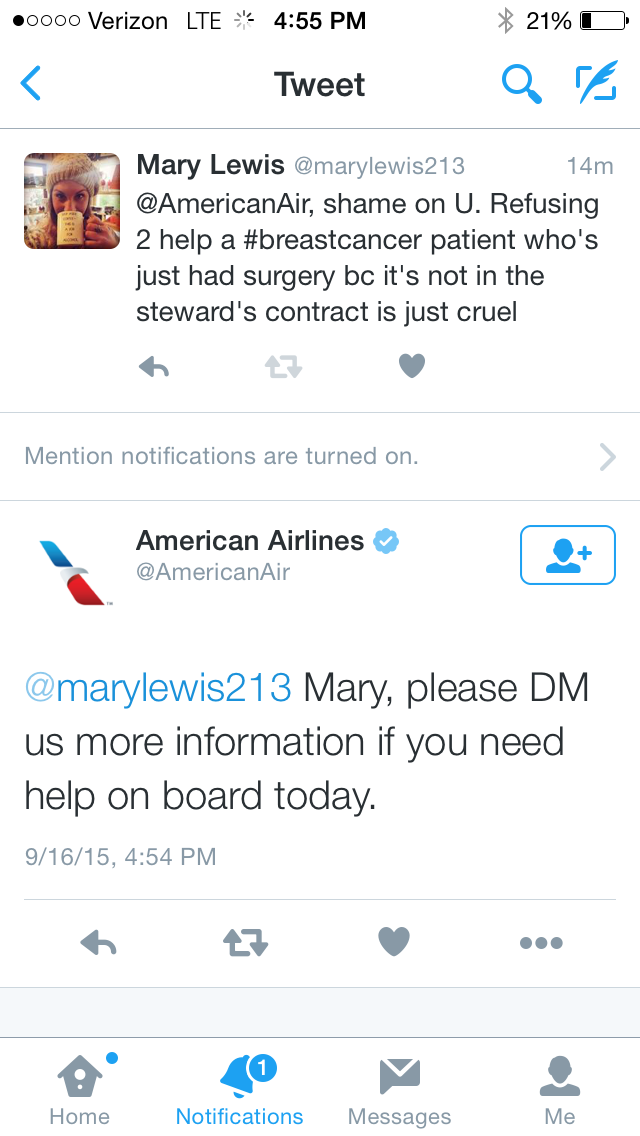Open the Me profile tab
Image resolution: width=640 pixels, height=1136 pixels.
[x=560, y=1088]
